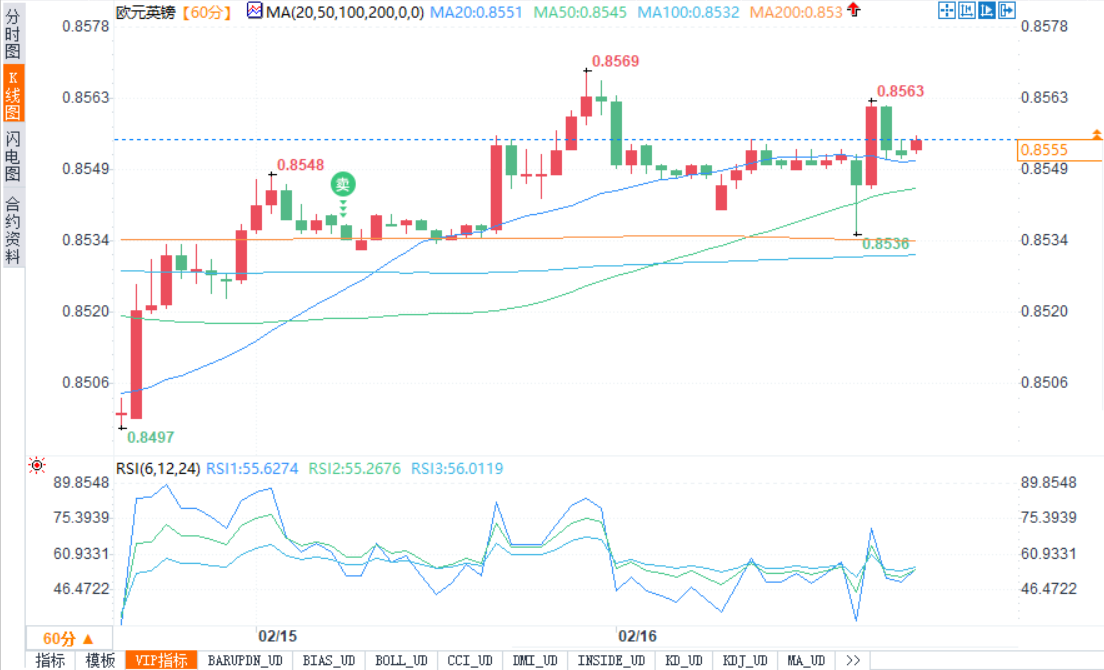Click the MA100:0.8532 value
Viewport: 1104px width, 670px height.
tap(689, 12)
